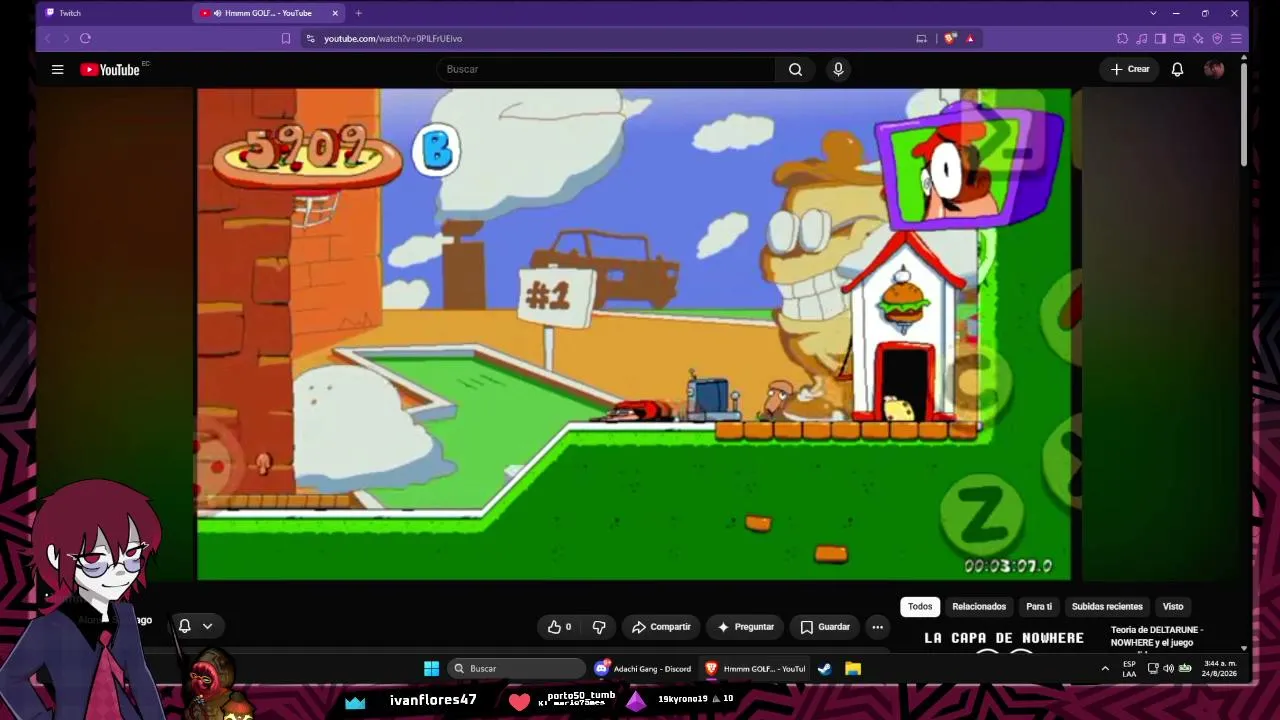Screen dimensions: 1280x720
Task: Switch to the Twitch tab
Action: [x=112, y=13]
